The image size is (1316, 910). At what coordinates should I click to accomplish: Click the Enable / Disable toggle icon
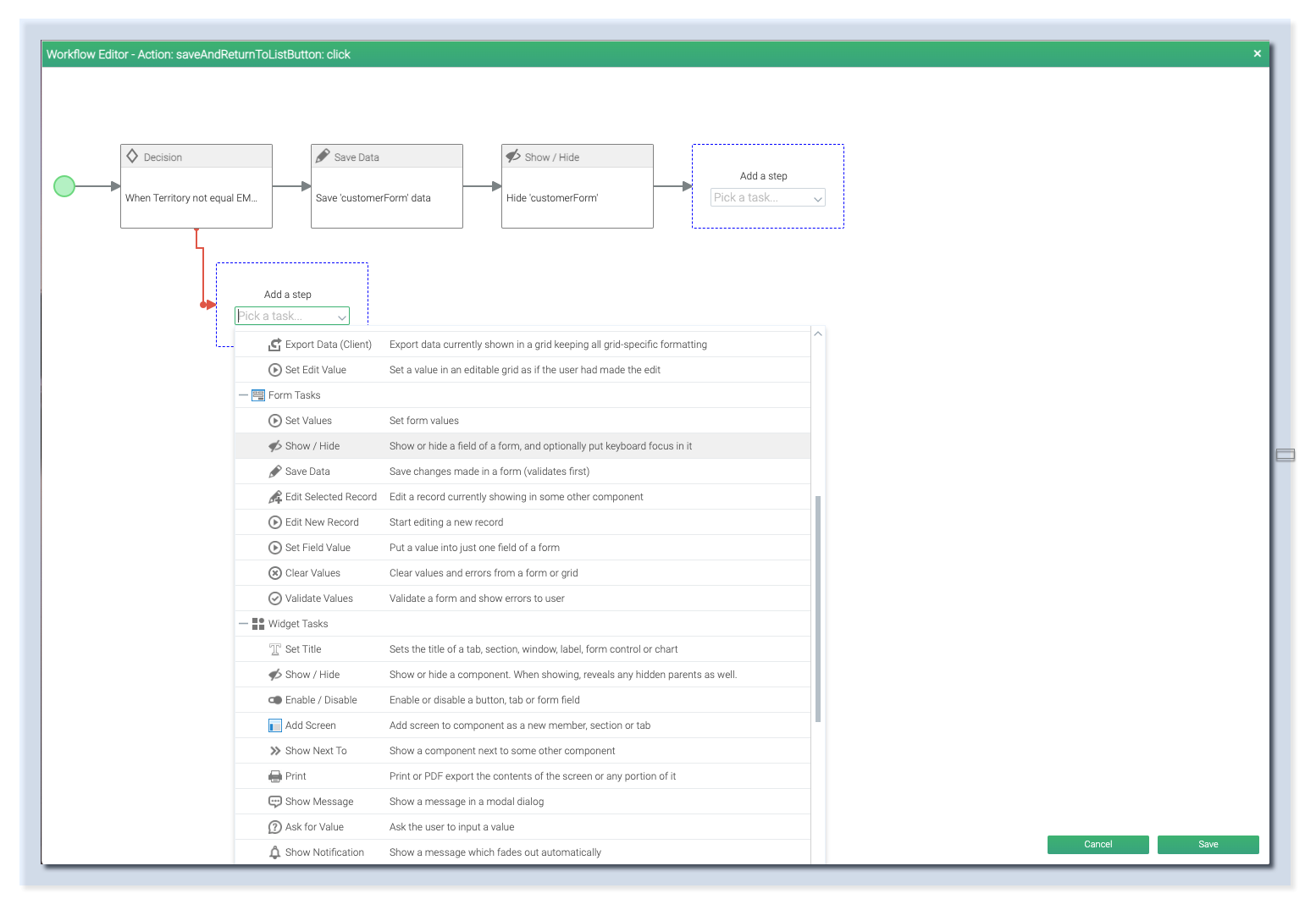click(x=274, y=699)
